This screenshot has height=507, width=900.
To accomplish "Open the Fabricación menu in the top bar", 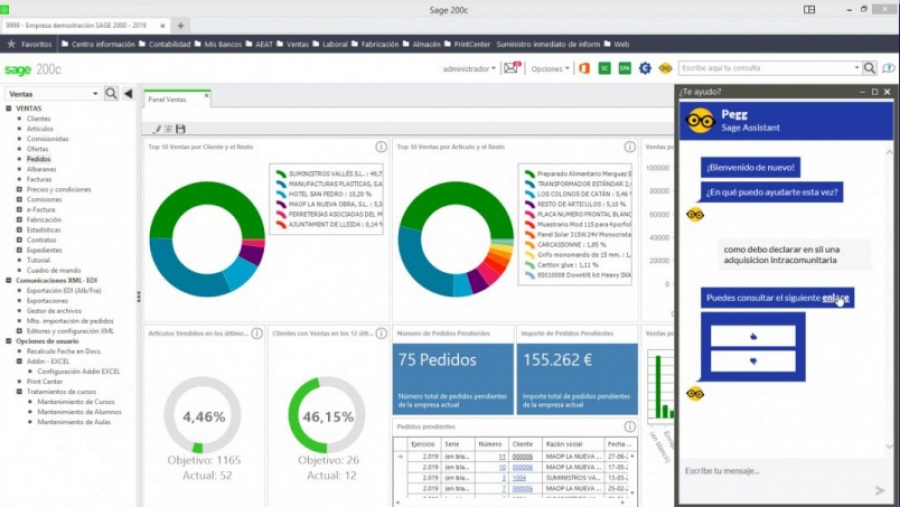I will (x=375, y=44).
